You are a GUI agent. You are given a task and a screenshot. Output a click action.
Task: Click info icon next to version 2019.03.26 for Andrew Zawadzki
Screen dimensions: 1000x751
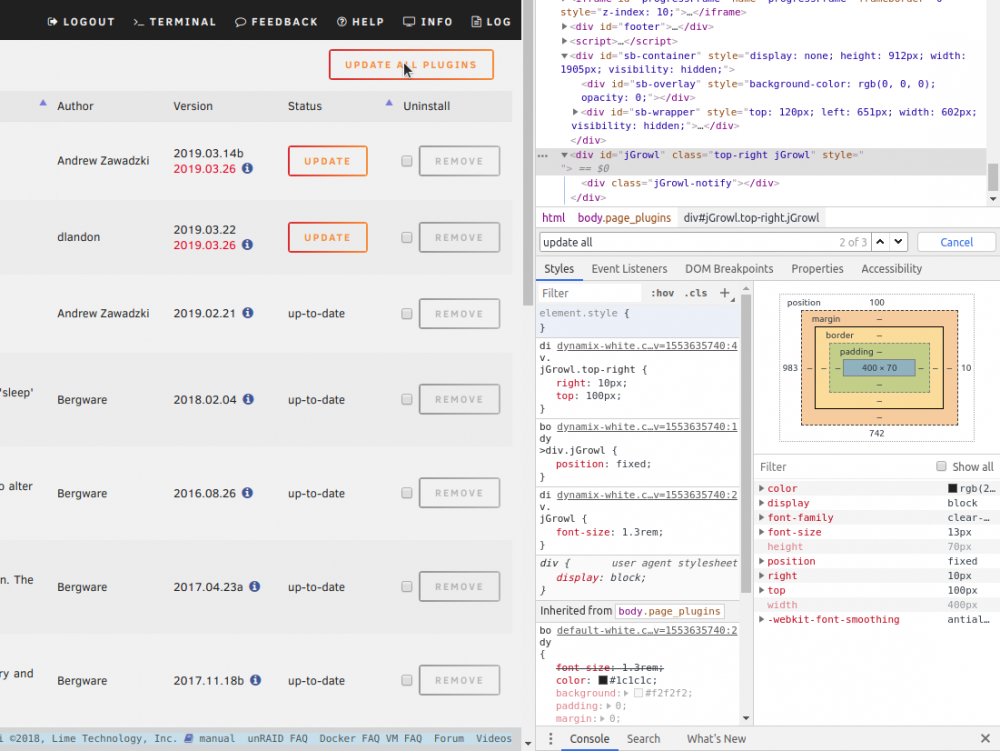pos(247,168)
